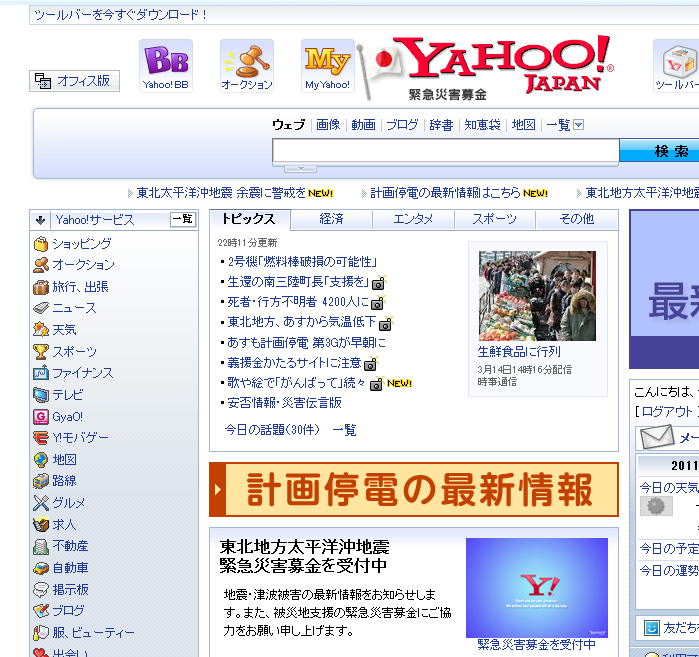Switch to the トピックス news tab
The height and width of the screenshot is (657, 699).
point(249,219)
